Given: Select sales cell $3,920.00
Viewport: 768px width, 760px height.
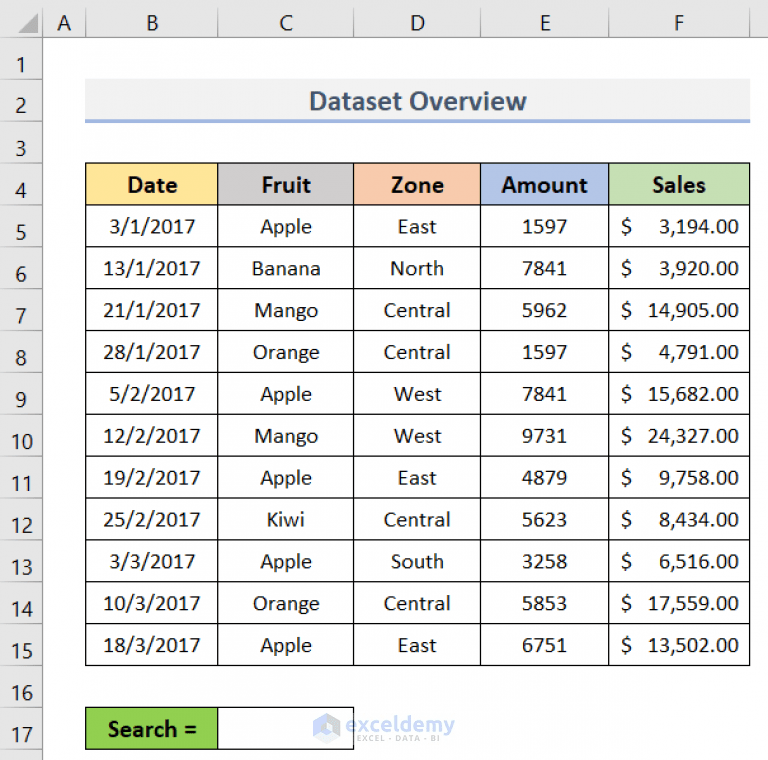Looking at the screenshot, I should (679, 268).
